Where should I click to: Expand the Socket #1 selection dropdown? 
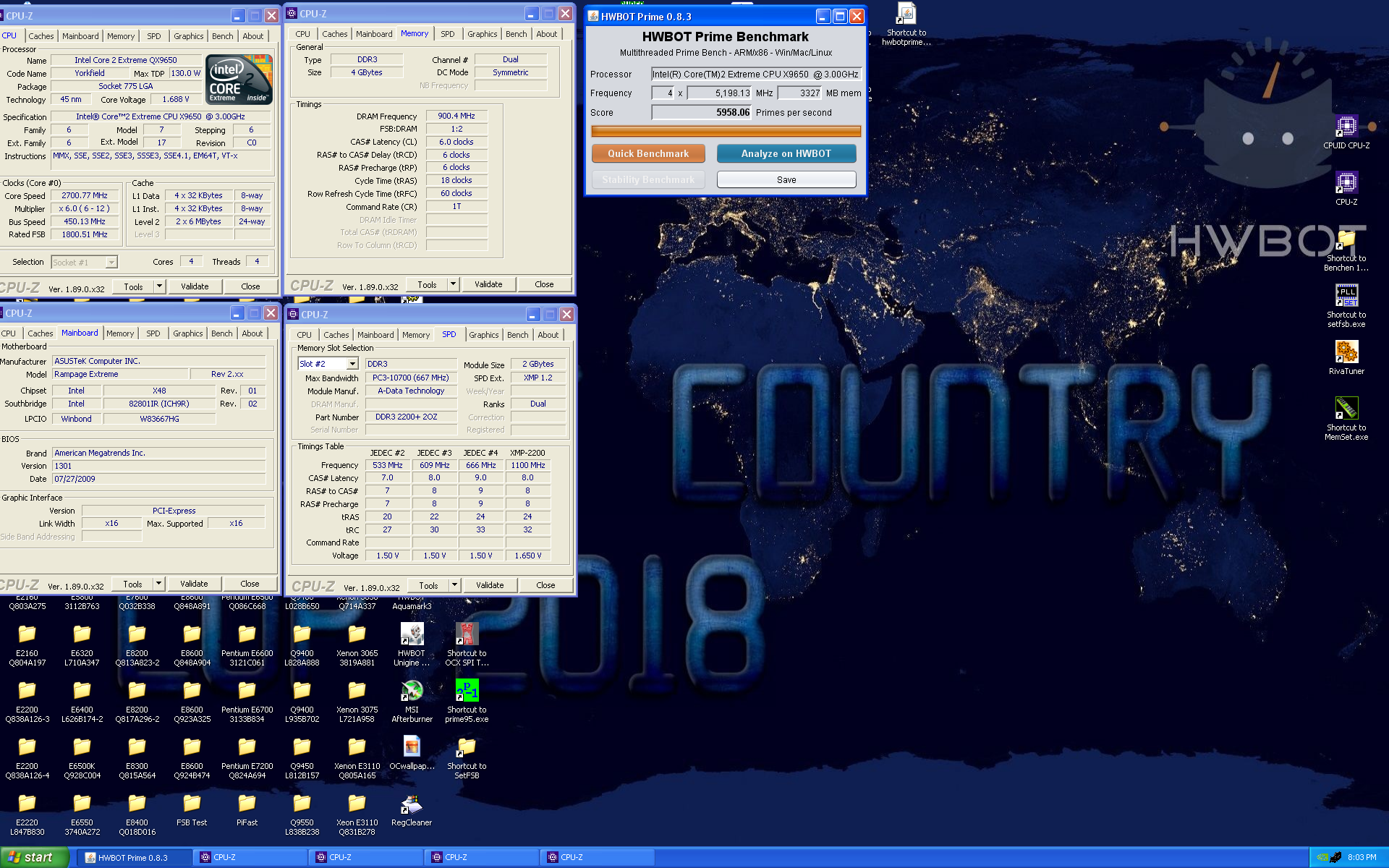click(111, 263)
